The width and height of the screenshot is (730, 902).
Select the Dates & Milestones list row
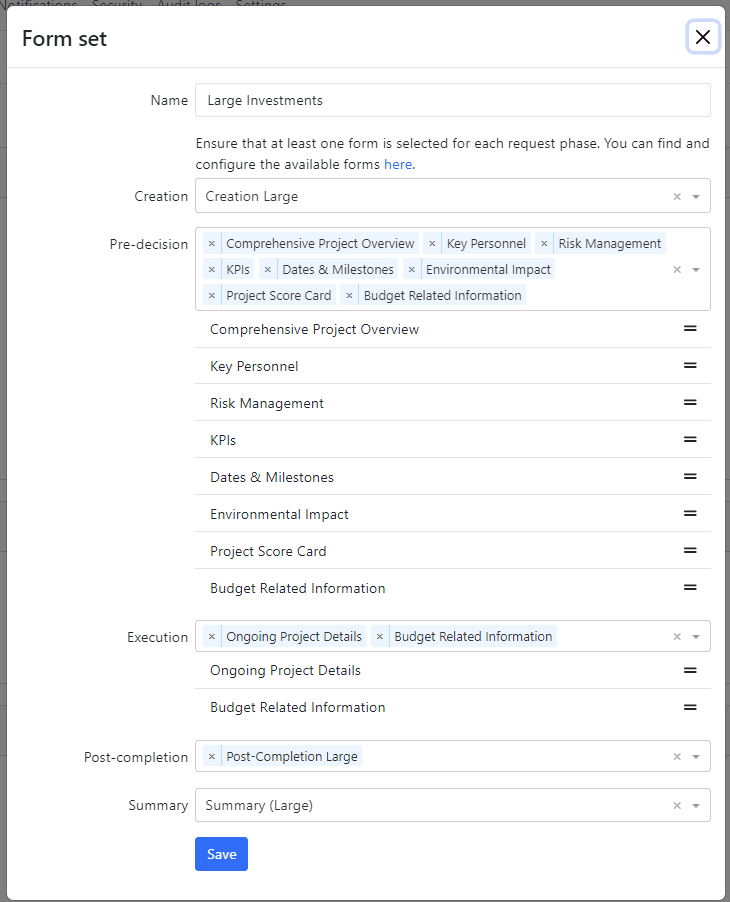[453, 477]
